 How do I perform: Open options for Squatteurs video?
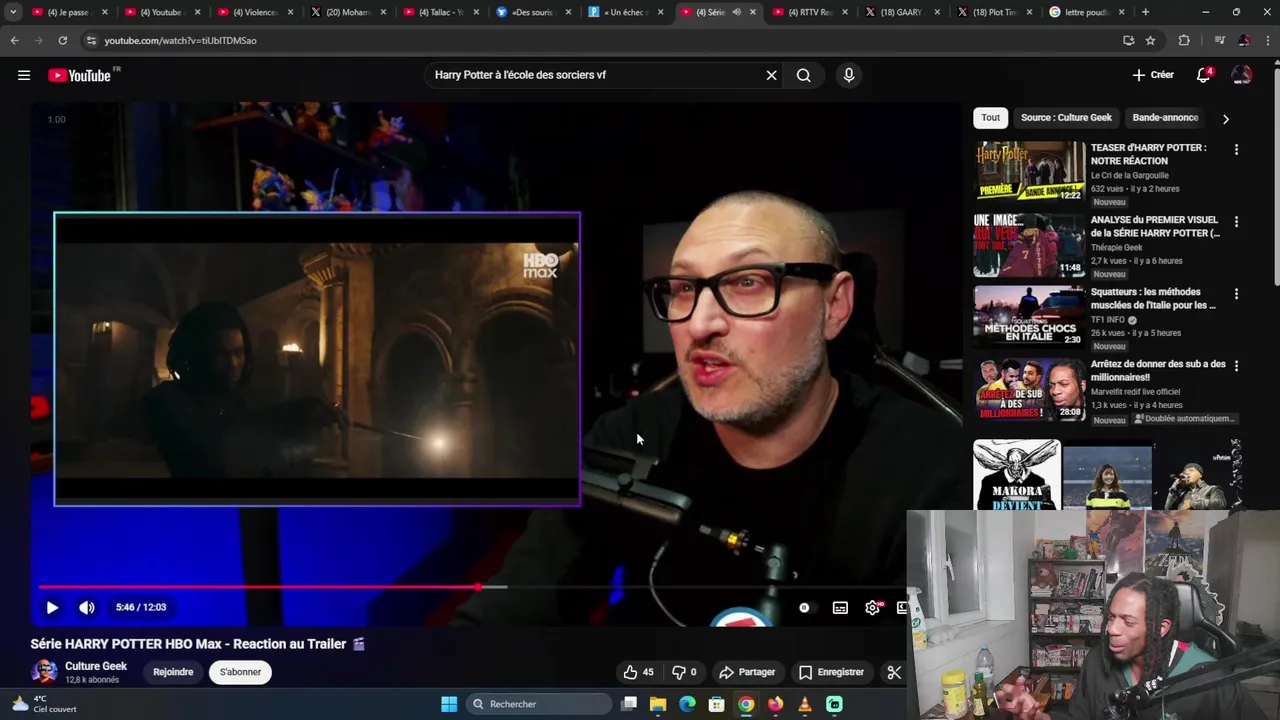(1236, 293)
